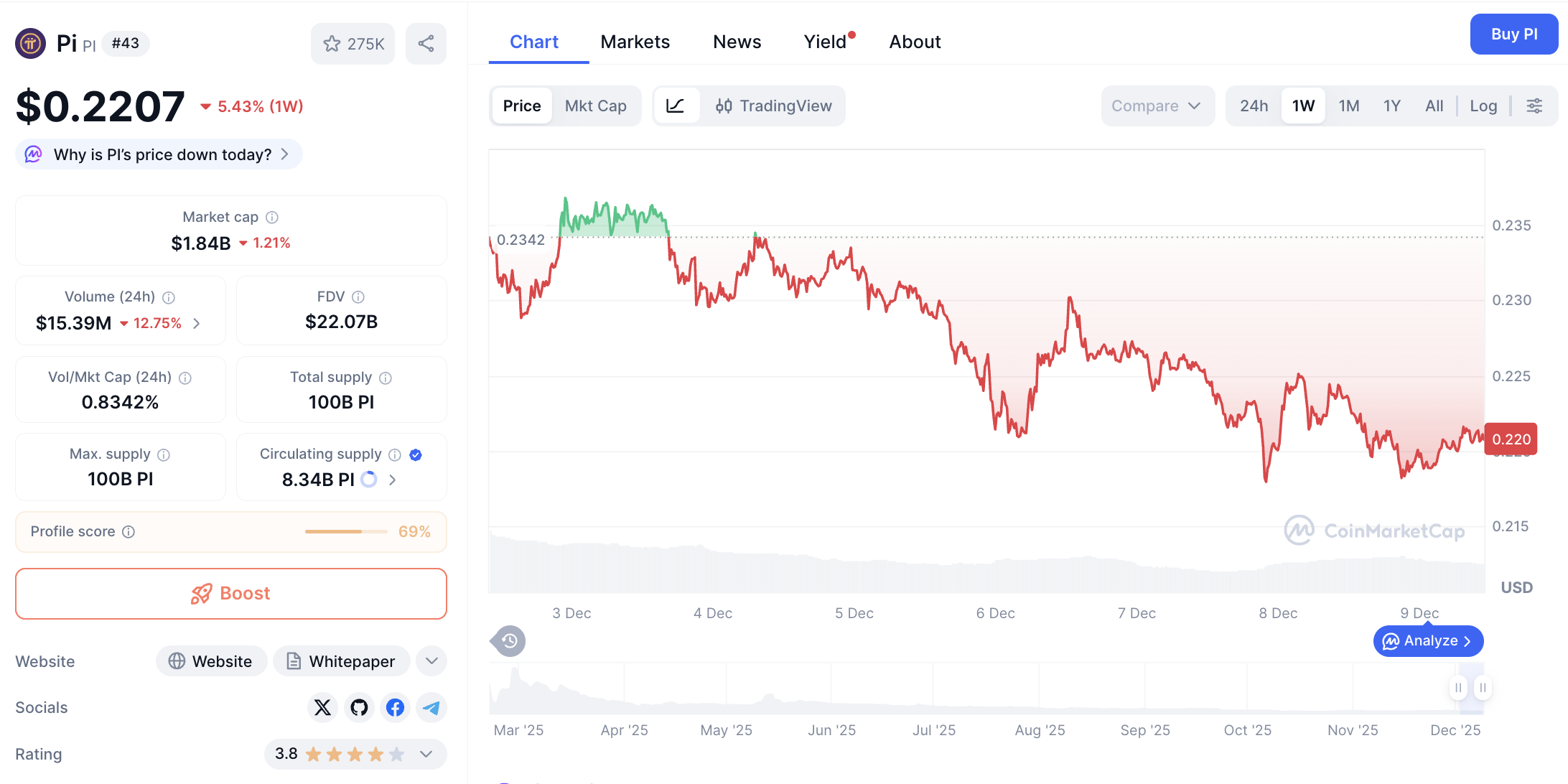The width and height of the screenshot is (1568, 784).
Task: Click the Jul '25 area on timeline minimap
Action: (x=933, y=689)
